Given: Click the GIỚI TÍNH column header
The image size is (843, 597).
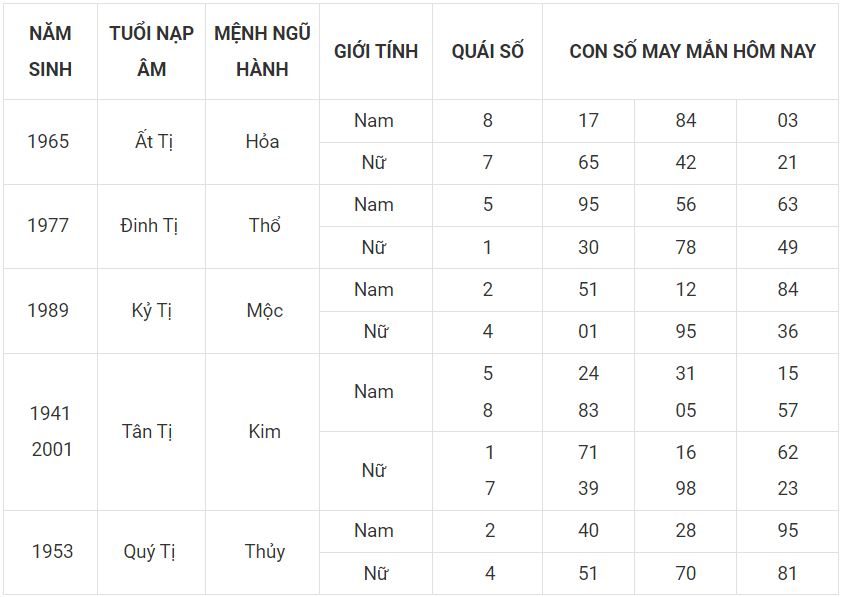Looking at the screenshot, I should click(376, 52).
